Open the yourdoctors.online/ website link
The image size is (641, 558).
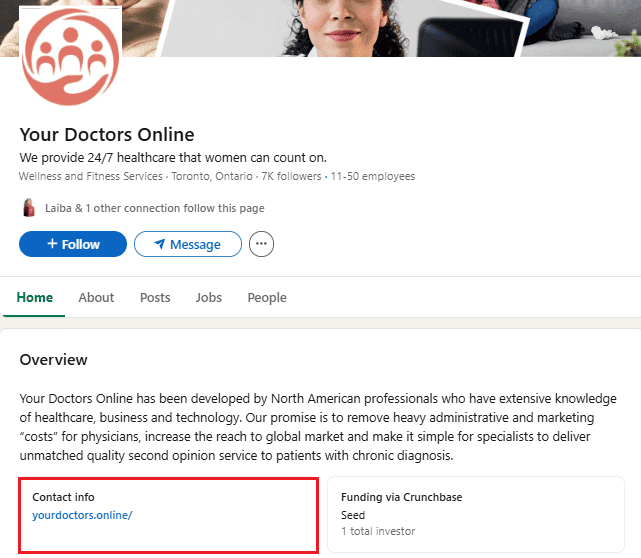click(x=82, y=515)
